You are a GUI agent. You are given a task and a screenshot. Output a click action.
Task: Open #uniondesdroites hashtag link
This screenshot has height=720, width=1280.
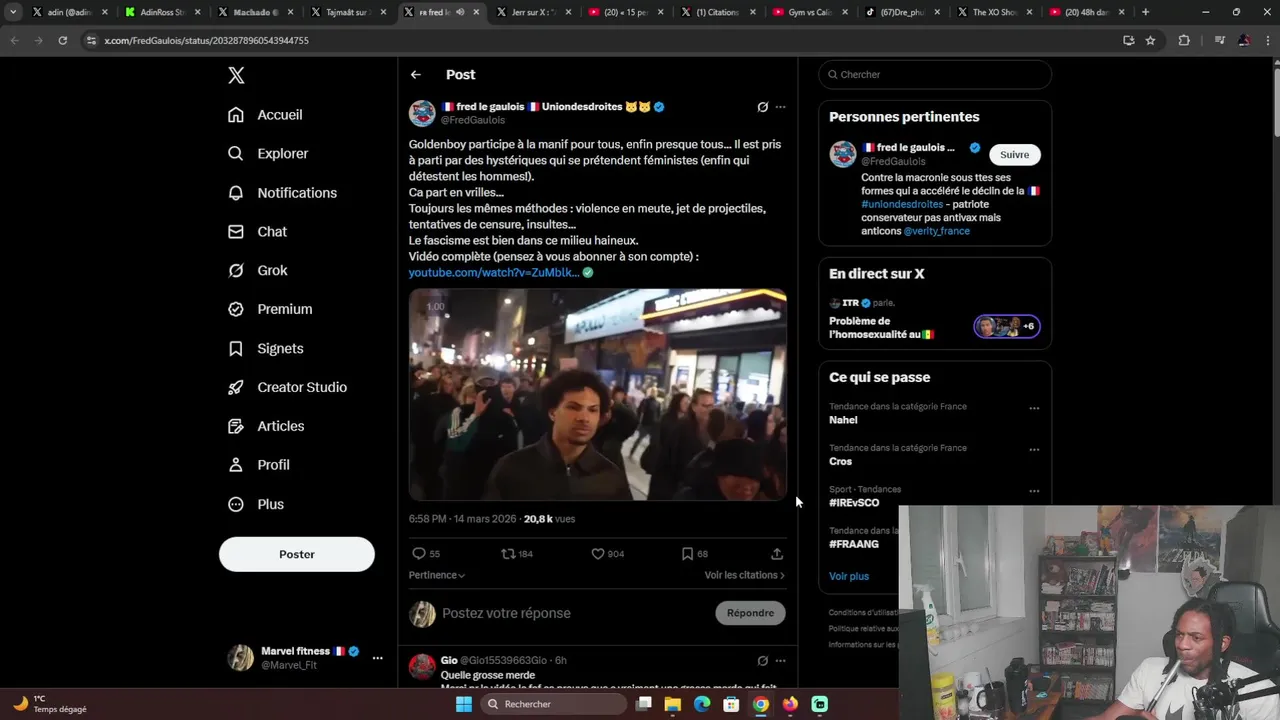pyautogui.click(x=902, y=204)
